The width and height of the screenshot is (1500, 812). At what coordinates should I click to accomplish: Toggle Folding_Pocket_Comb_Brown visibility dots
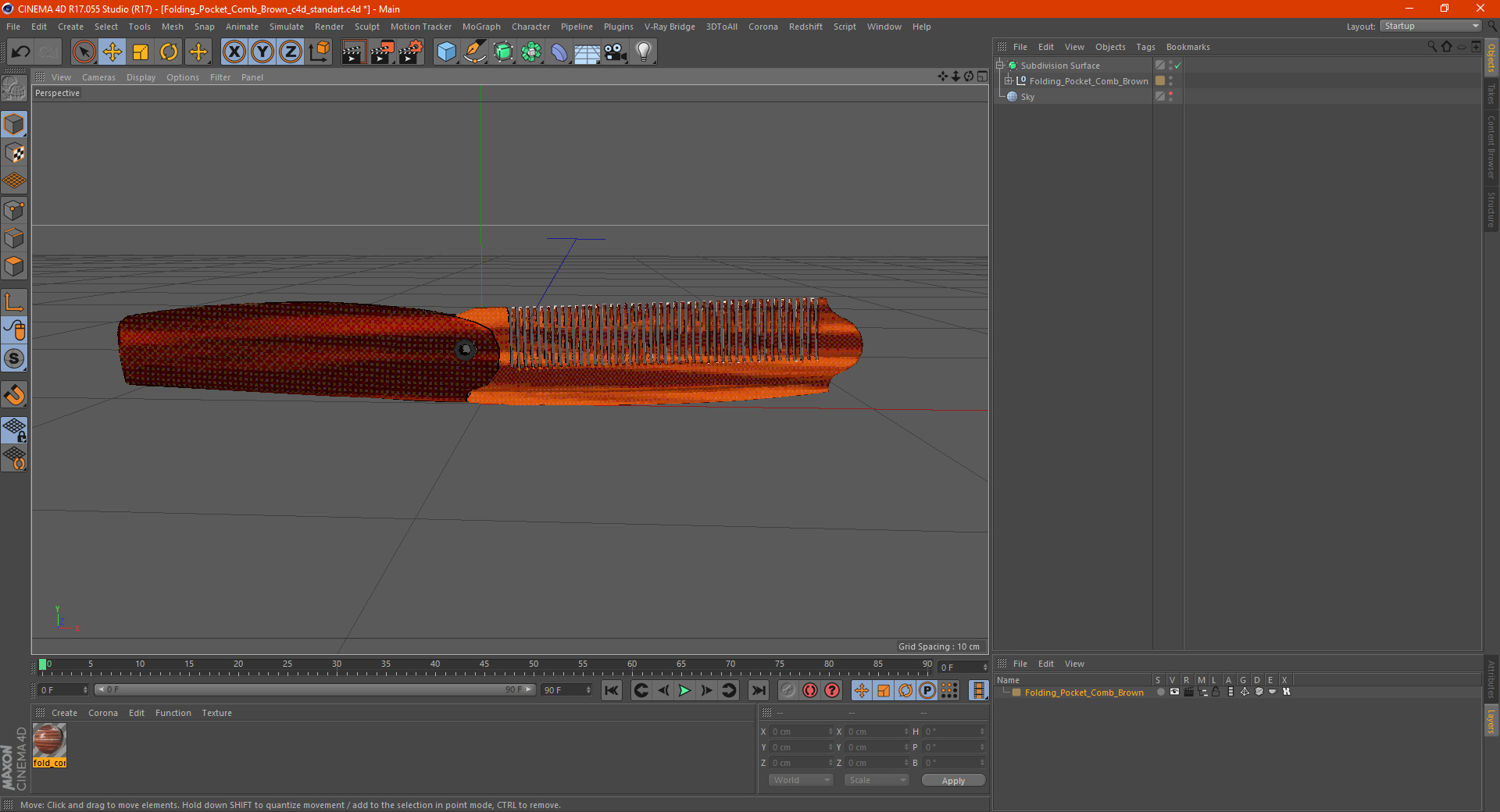click(1170, 81)
